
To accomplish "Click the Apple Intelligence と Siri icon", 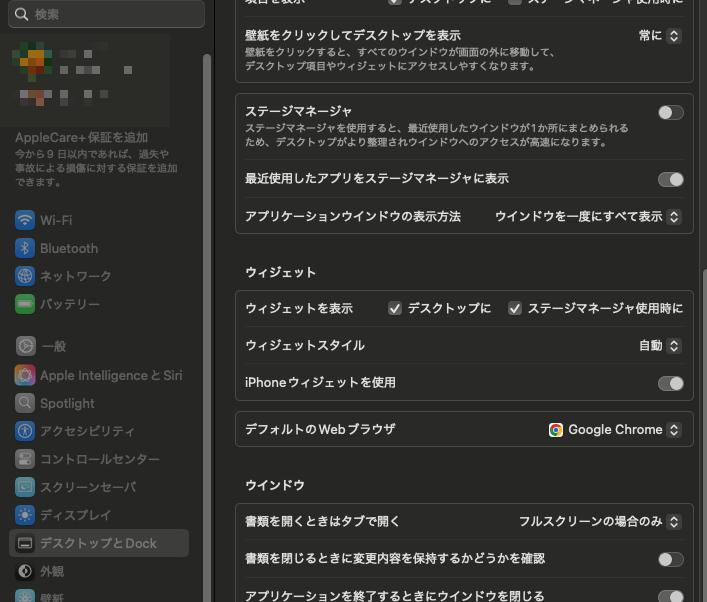I will coord(25,375).
